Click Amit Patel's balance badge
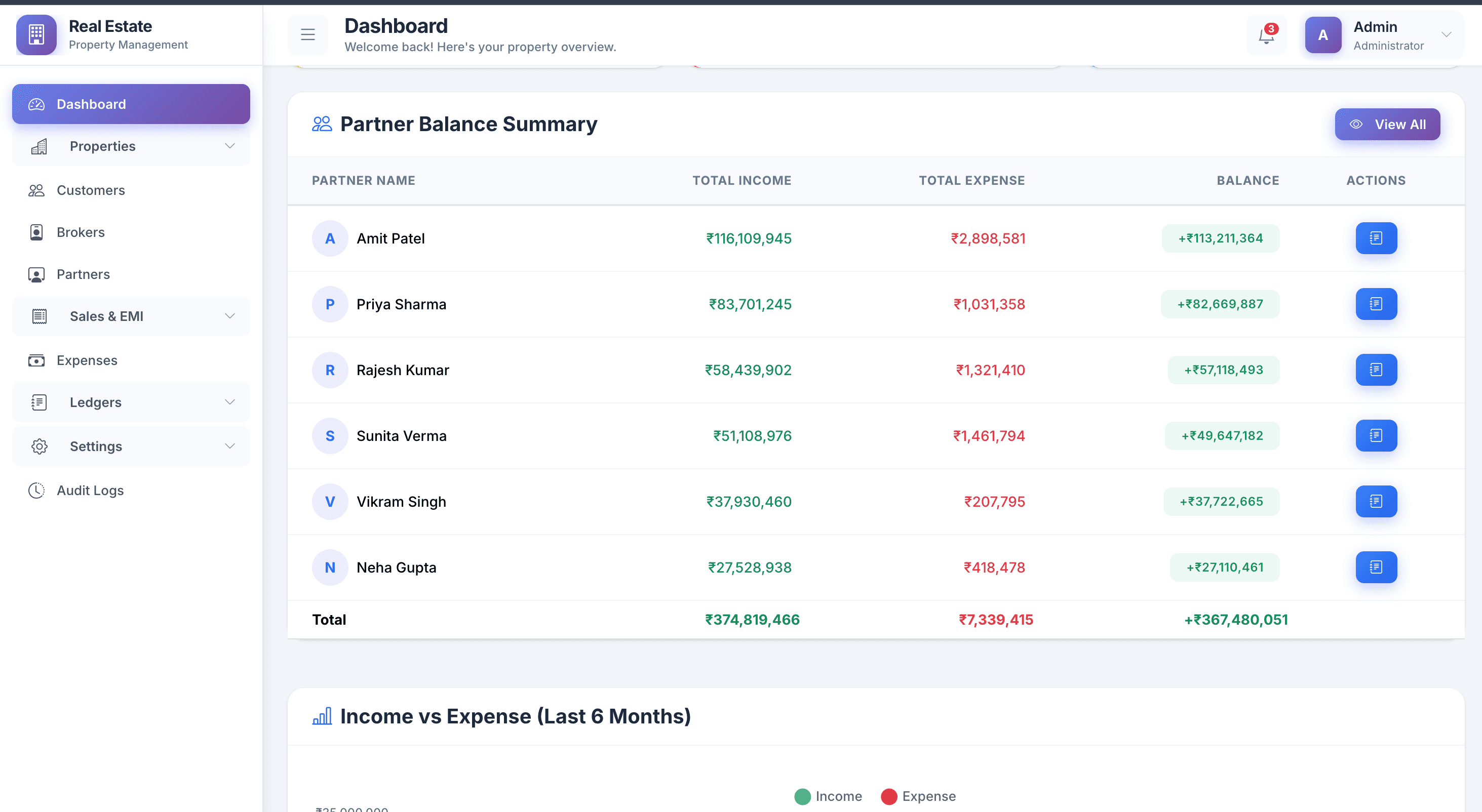The height and width of the screenshot is (812, 1482). [x=1220, y=238]
